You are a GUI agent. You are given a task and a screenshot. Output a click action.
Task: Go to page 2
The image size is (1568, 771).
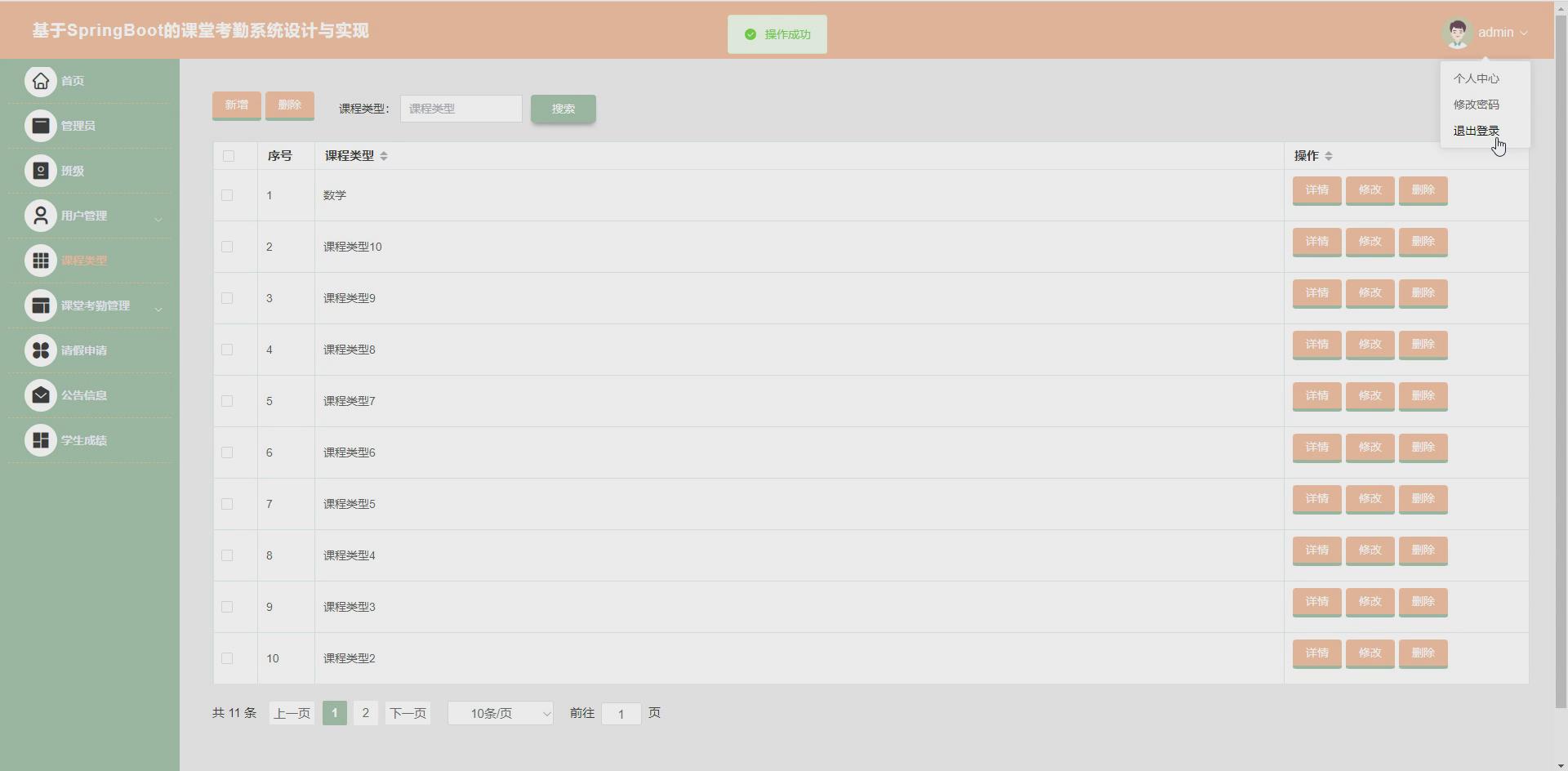[x=365, y=713]
